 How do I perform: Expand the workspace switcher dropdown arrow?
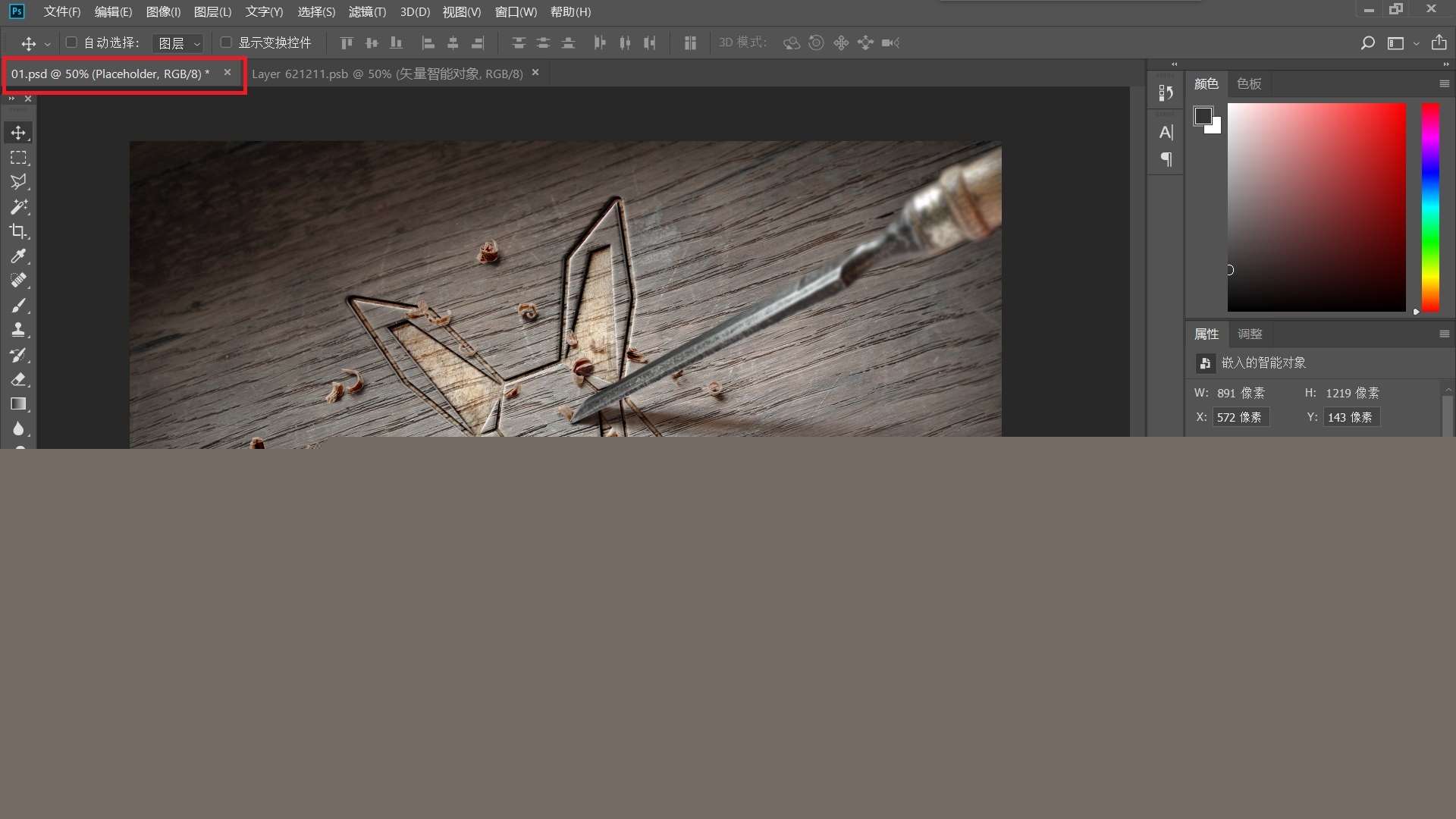(x=1416, y=44)
